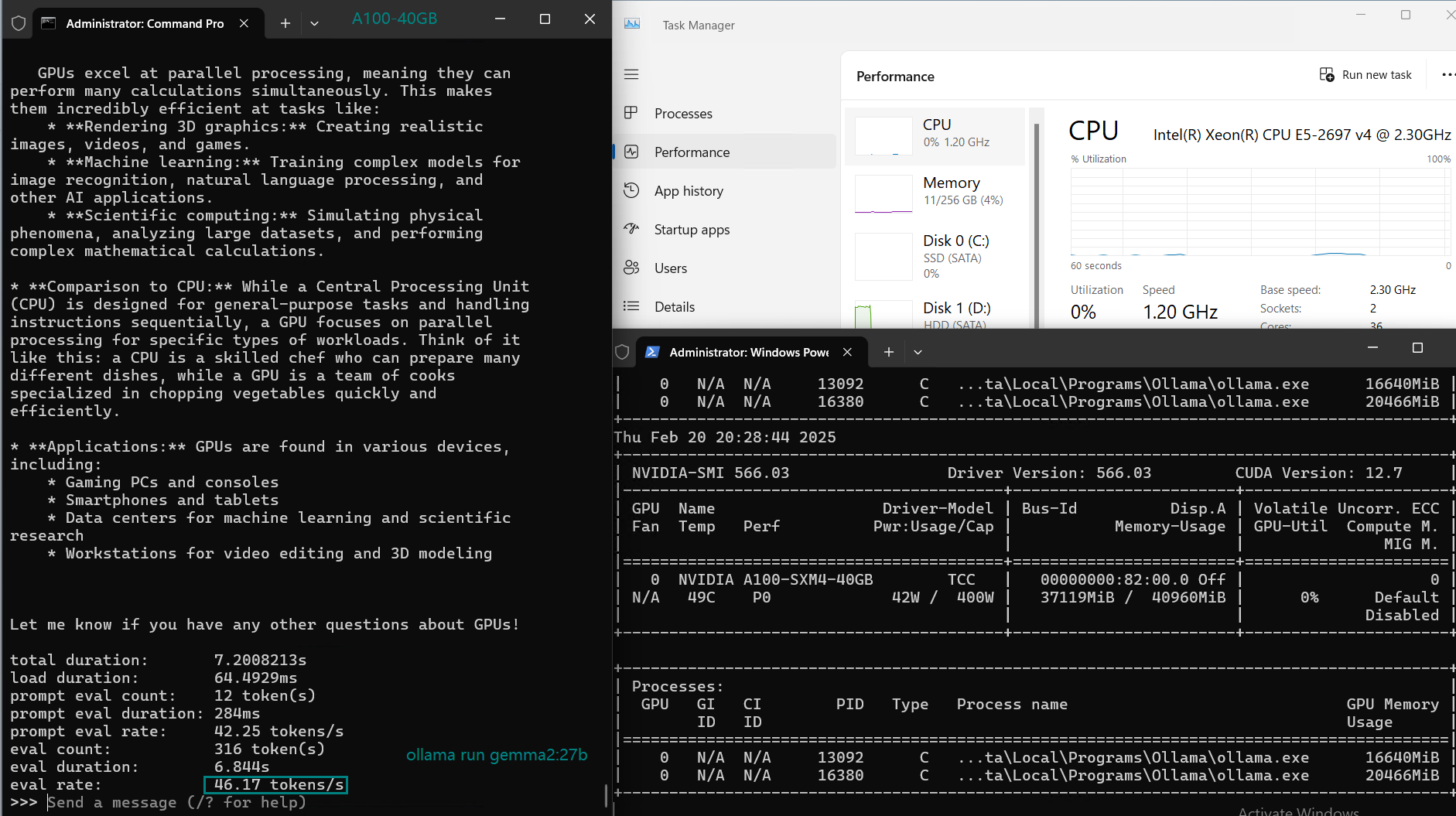The height and width of the screenshot is (816, 1456).
Task: Click 'eval count:' line in Command Prompt
Action: 167,749
